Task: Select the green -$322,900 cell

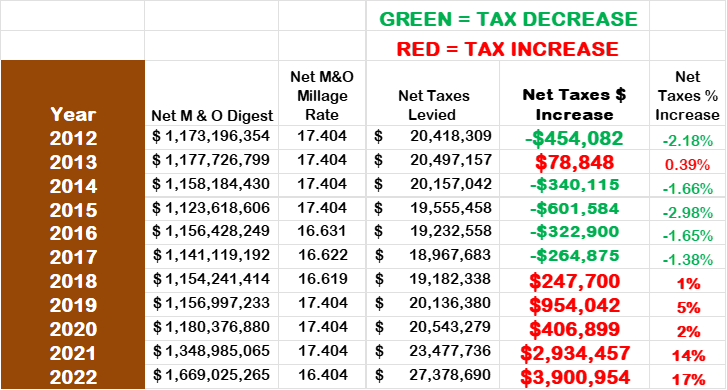Action: coord(574,231)
